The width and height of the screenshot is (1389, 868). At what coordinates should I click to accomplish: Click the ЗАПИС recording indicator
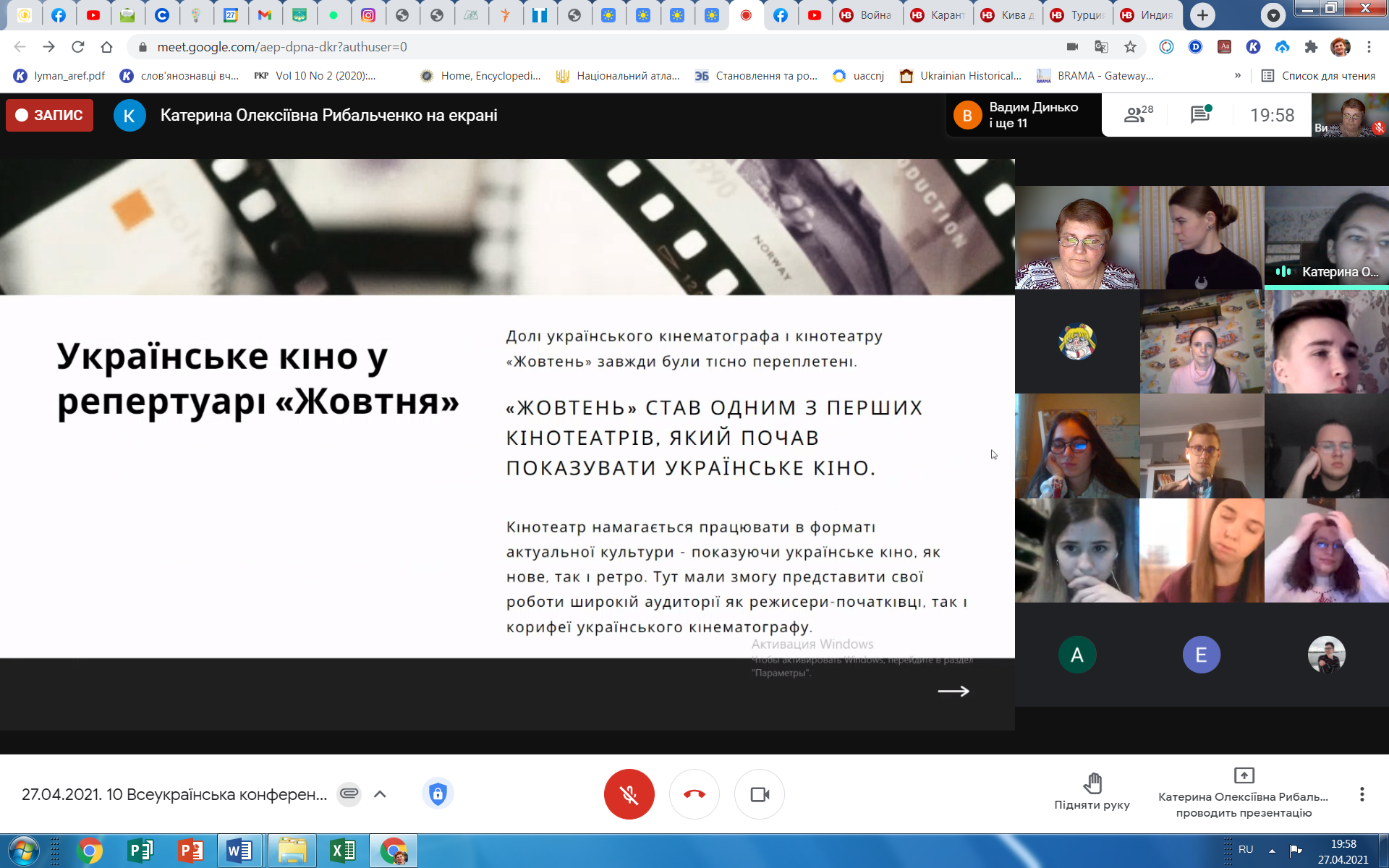tap(49, 115)
